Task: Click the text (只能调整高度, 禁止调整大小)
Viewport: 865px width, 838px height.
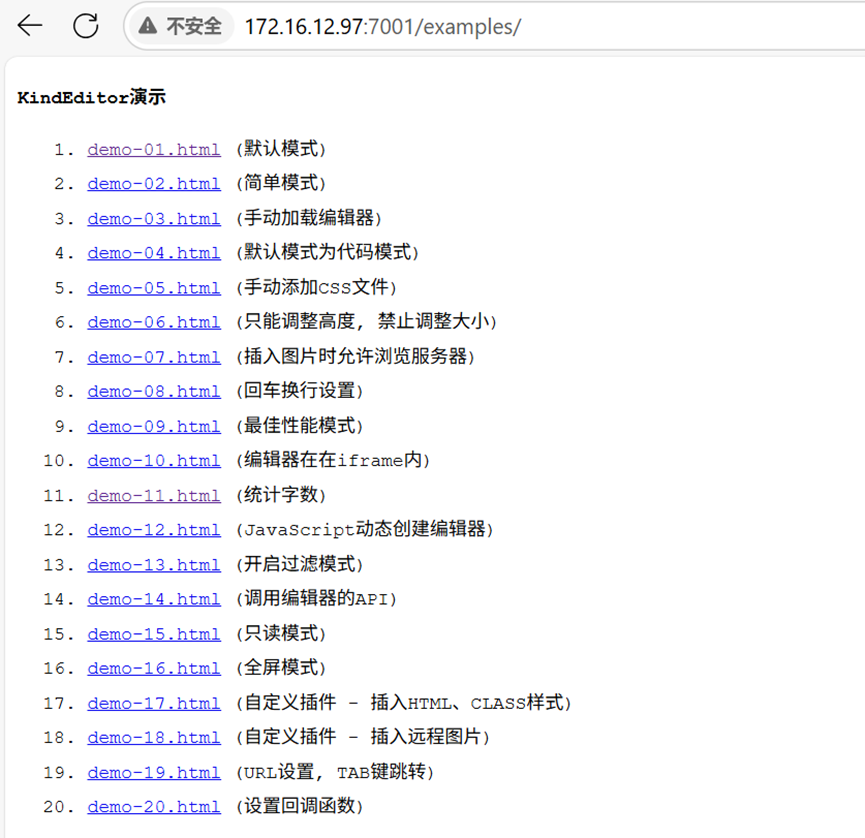Action: tap(366, 322)
